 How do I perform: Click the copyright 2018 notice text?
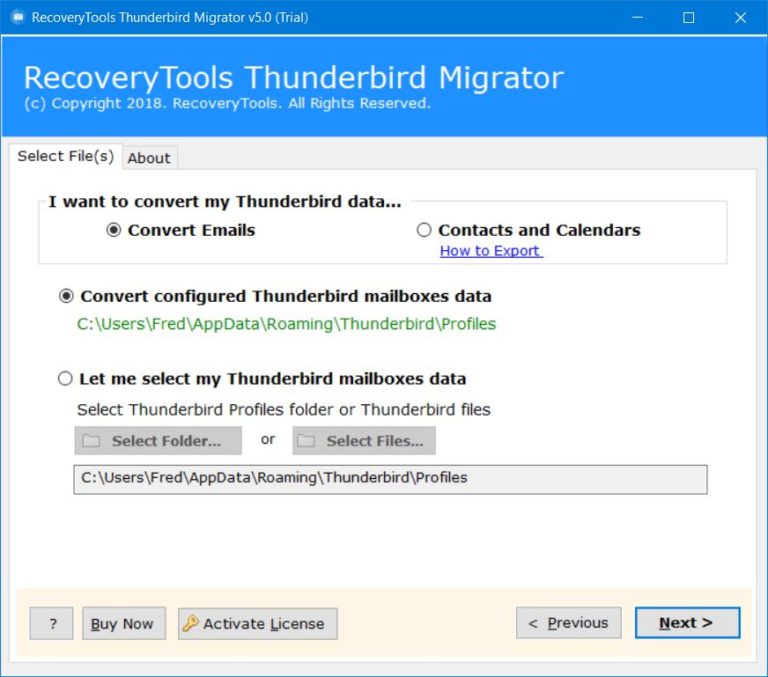click(x=227, y=103)
